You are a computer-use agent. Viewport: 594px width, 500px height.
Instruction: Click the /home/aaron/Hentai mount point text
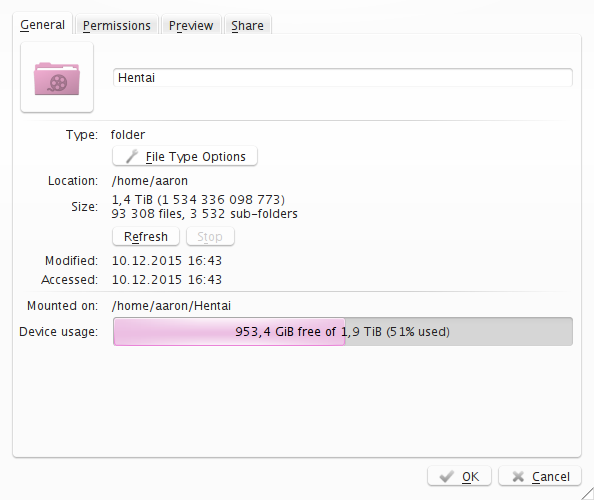[x=171, y=306]
